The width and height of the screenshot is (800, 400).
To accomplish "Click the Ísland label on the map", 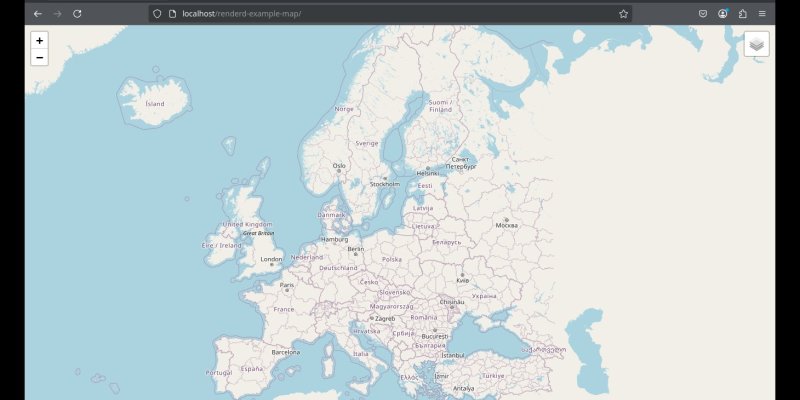I will [x=155, y=103].
